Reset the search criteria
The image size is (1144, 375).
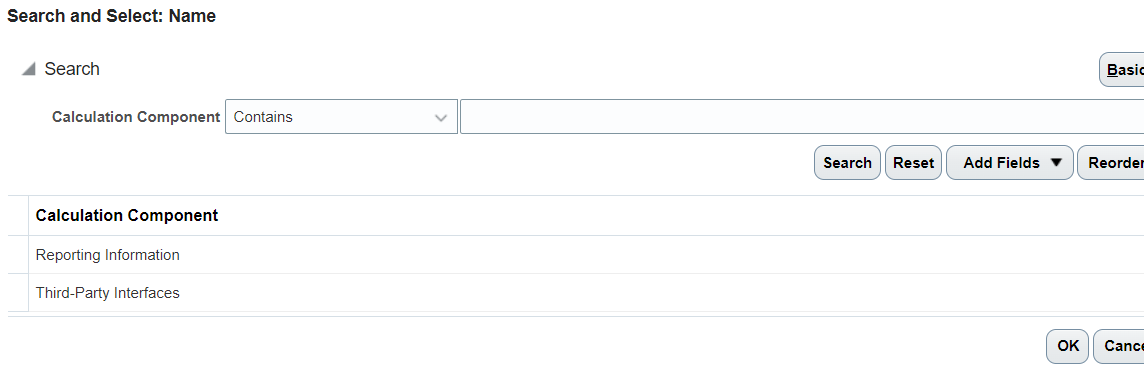(x=913, y=163)
